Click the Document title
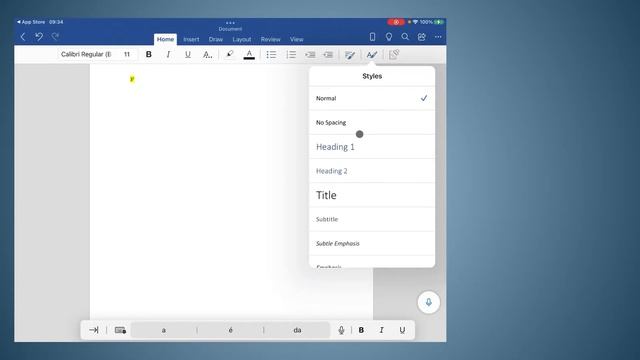The height and width of the screenshot is (360, 640). (230, 29)
